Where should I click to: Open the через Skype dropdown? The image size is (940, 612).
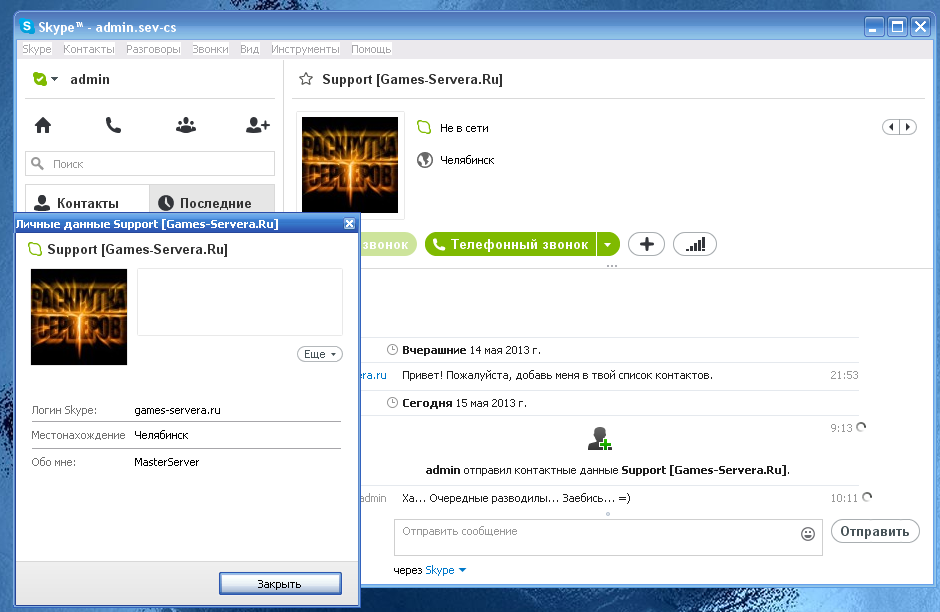tap(462, 570)
